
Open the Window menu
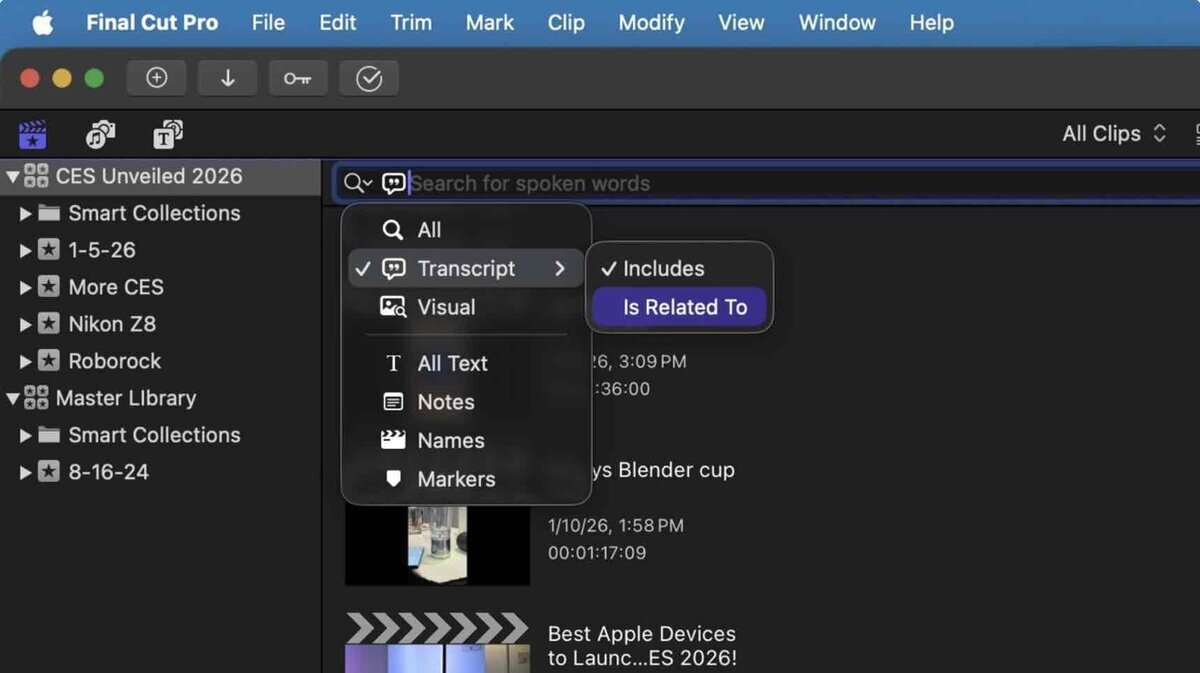click(x=837, y=23)
